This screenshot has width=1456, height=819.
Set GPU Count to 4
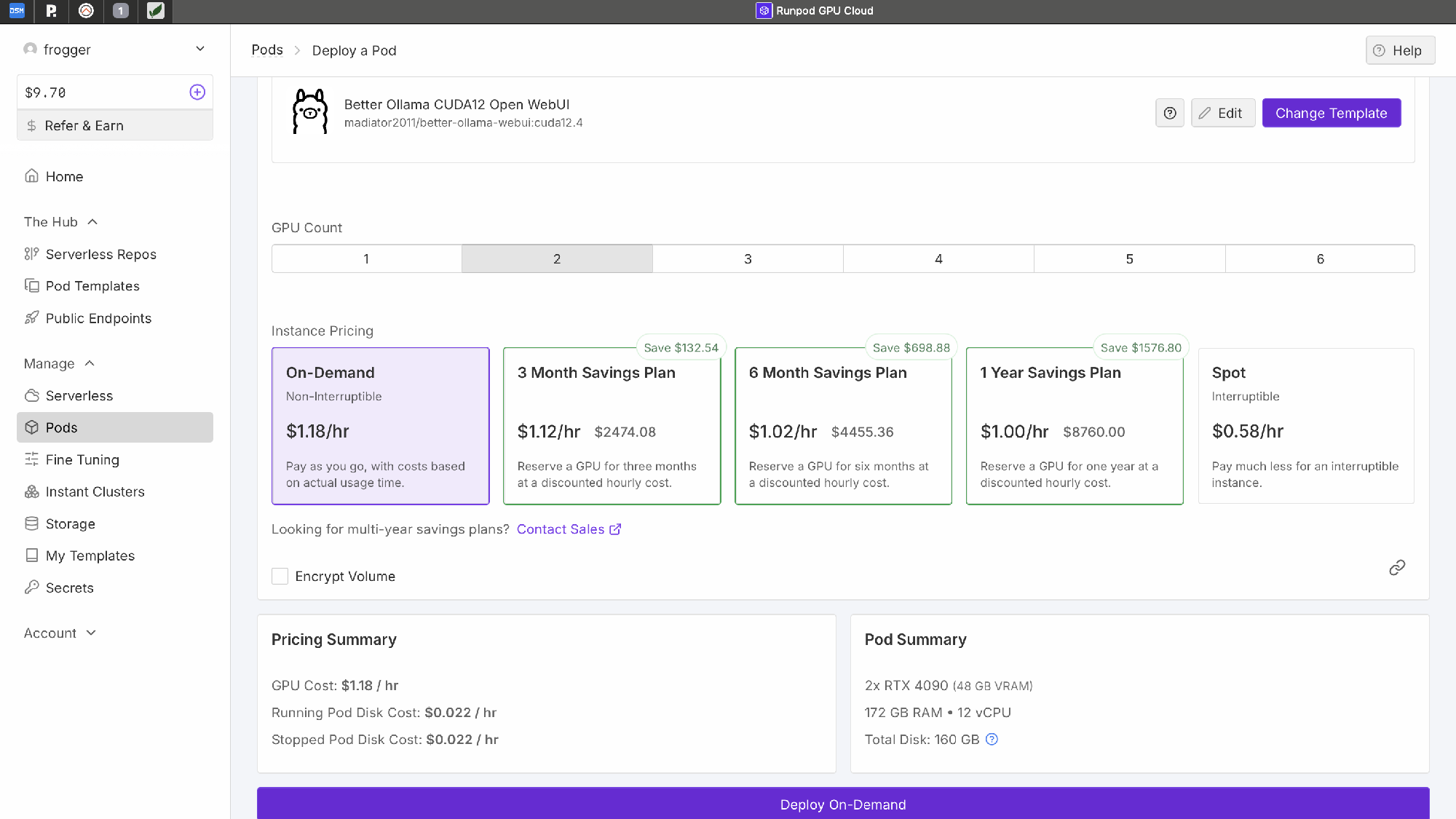coord(938,259)
